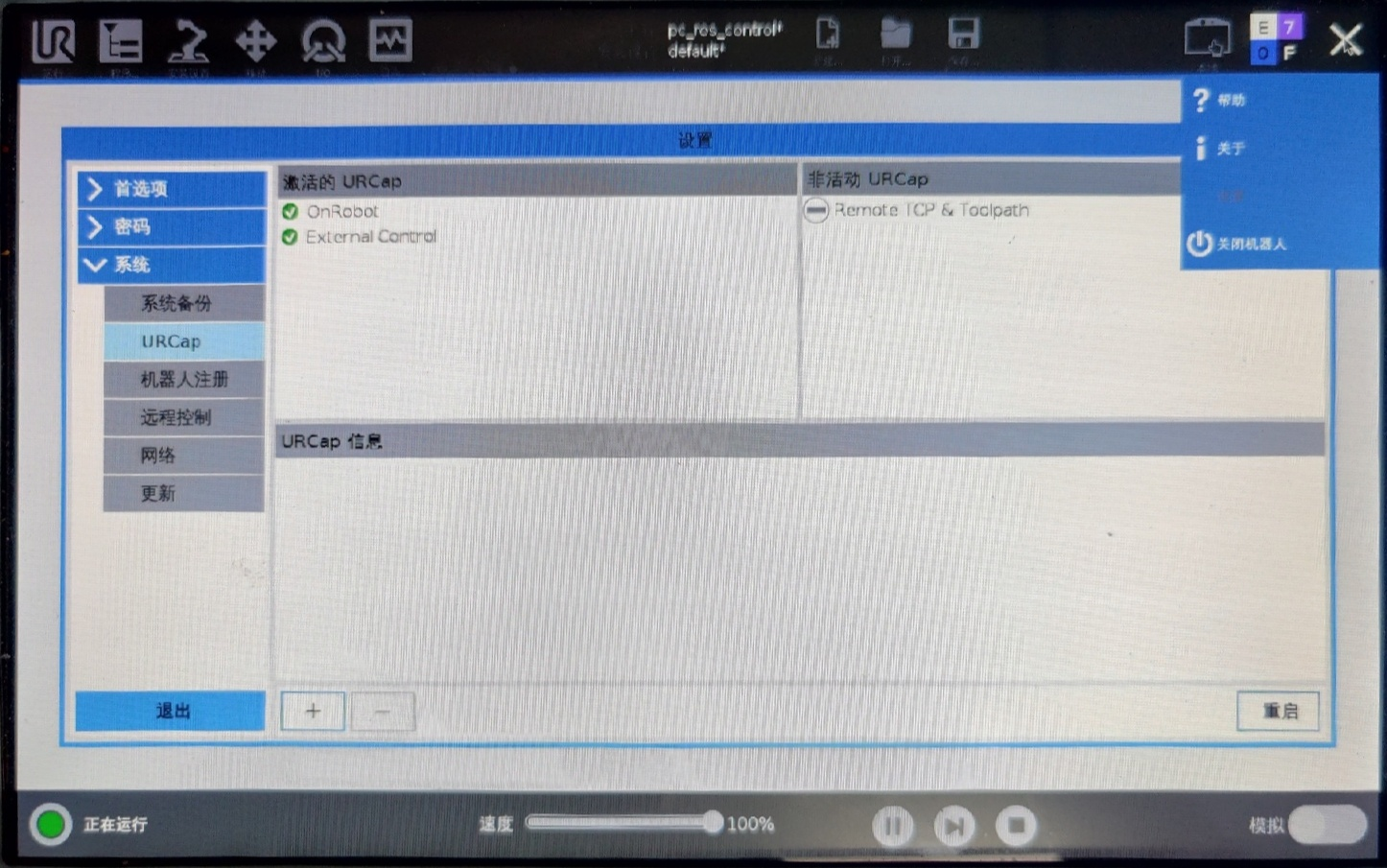Open System Backup (系统备份) page
1387x868 pixels.
pos(184,303)
